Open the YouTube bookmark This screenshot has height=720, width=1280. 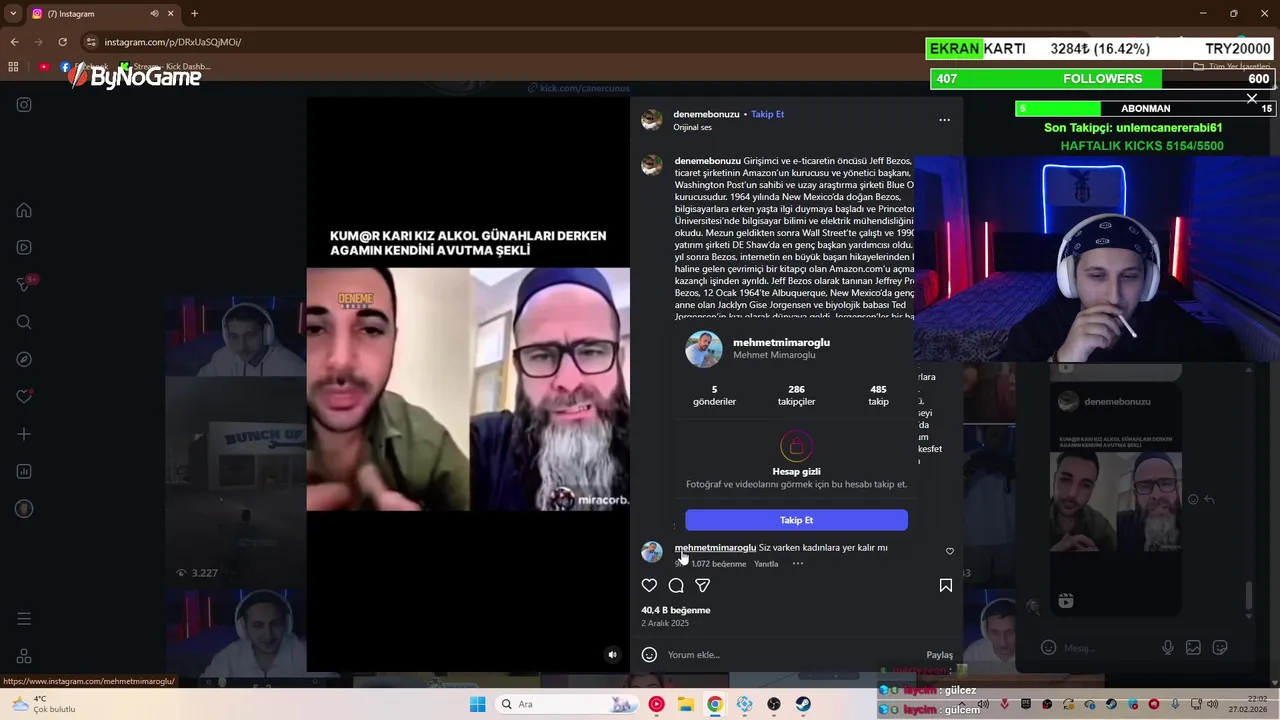click(x=44, y=67)
